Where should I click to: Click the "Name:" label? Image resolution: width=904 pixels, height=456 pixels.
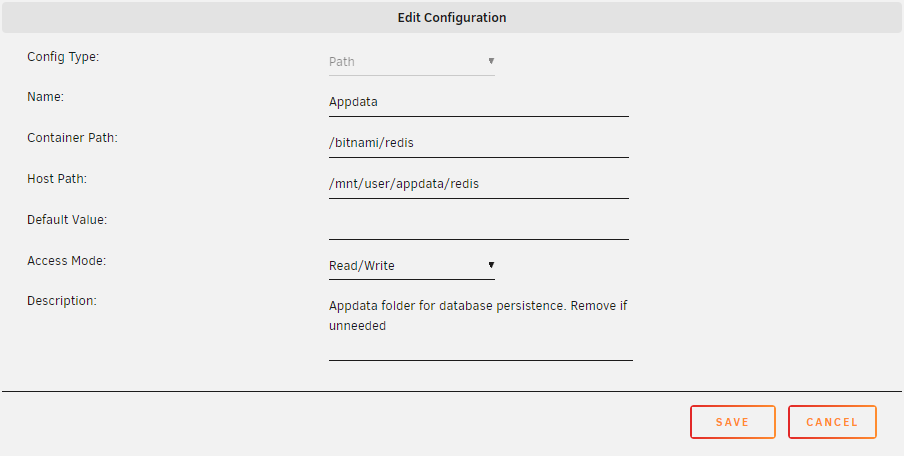pos(46,97)
